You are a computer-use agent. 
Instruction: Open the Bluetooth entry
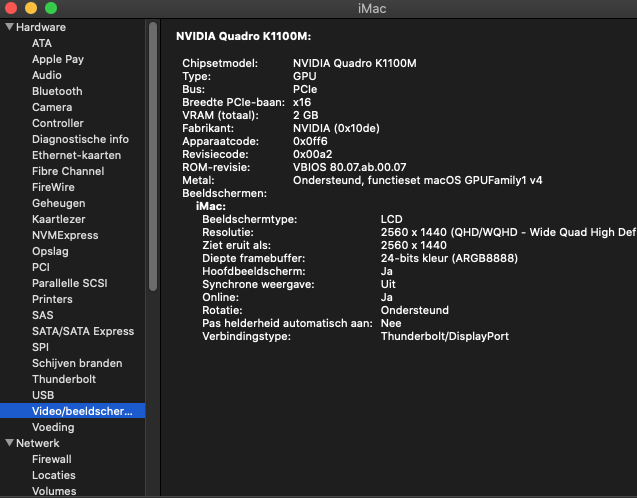(57, 91)
